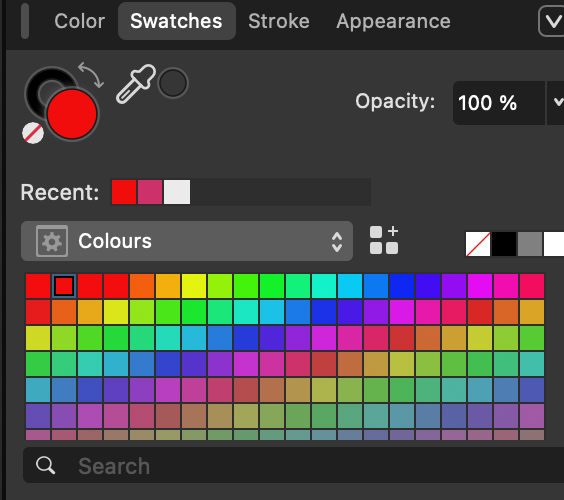The width and height of the screenshot is (564, 500).
Task: Click the magnifier search icon
Action: [x=46, y=465]
